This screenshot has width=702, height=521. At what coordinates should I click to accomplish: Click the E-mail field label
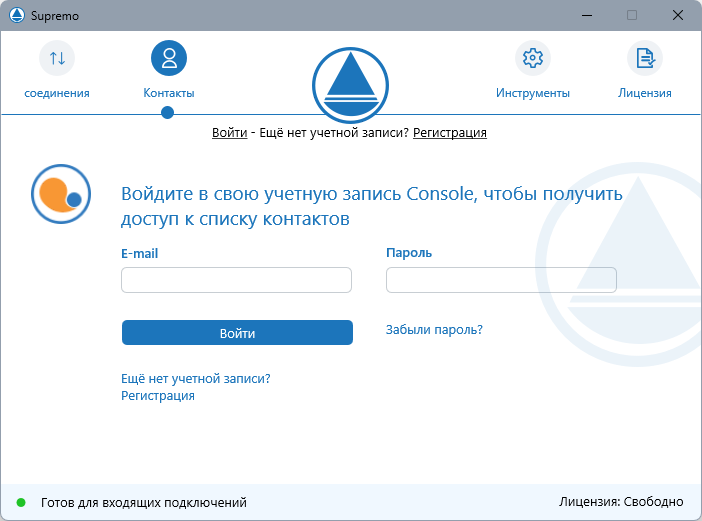[x=140, y=254]
